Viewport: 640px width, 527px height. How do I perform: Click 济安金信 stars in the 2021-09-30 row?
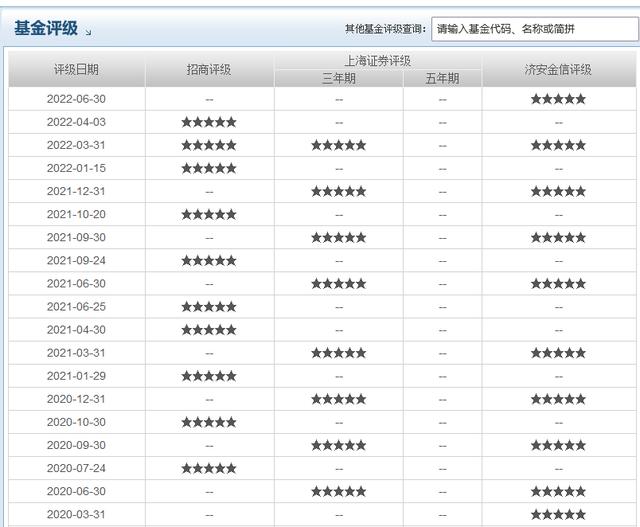click(558, 237)
